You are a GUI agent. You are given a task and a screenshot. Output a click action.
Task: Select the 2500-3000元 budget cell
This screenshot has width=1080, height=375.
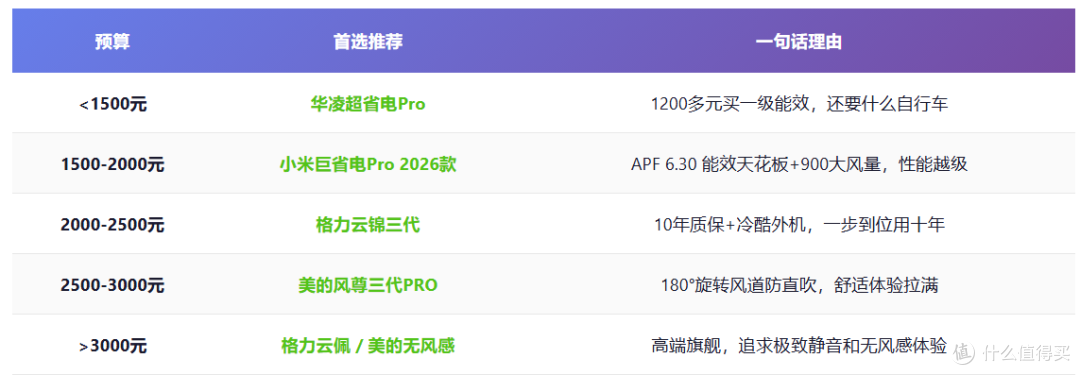[112, 285]
